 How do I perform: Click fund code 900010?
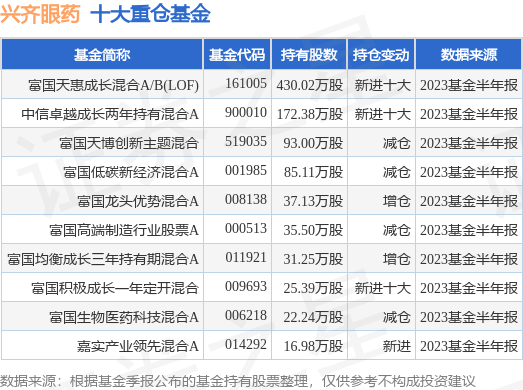tap(246, 112)
